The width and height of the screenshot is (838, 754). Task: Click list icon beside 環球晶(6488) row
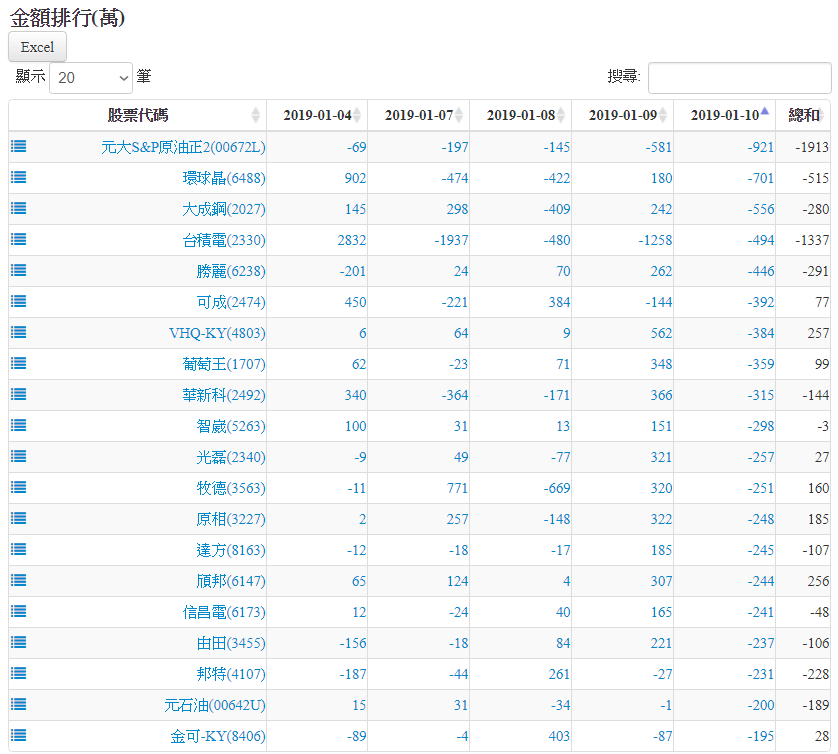[x=19, y=178]
